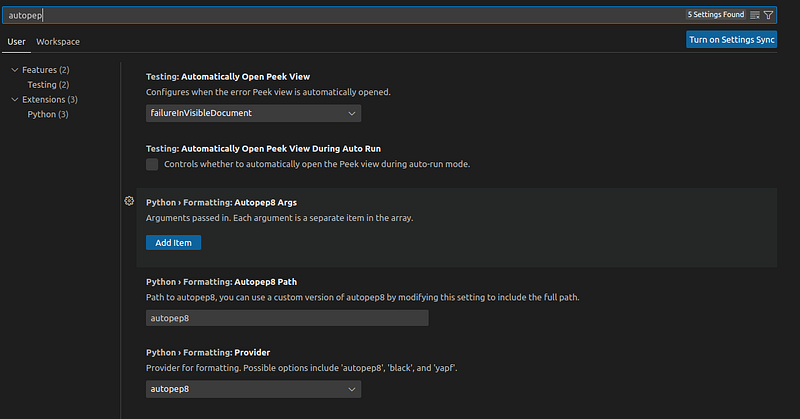The image size is (800, 419).
Task: Switch to the User settings tab
Action: coord(16,42)
